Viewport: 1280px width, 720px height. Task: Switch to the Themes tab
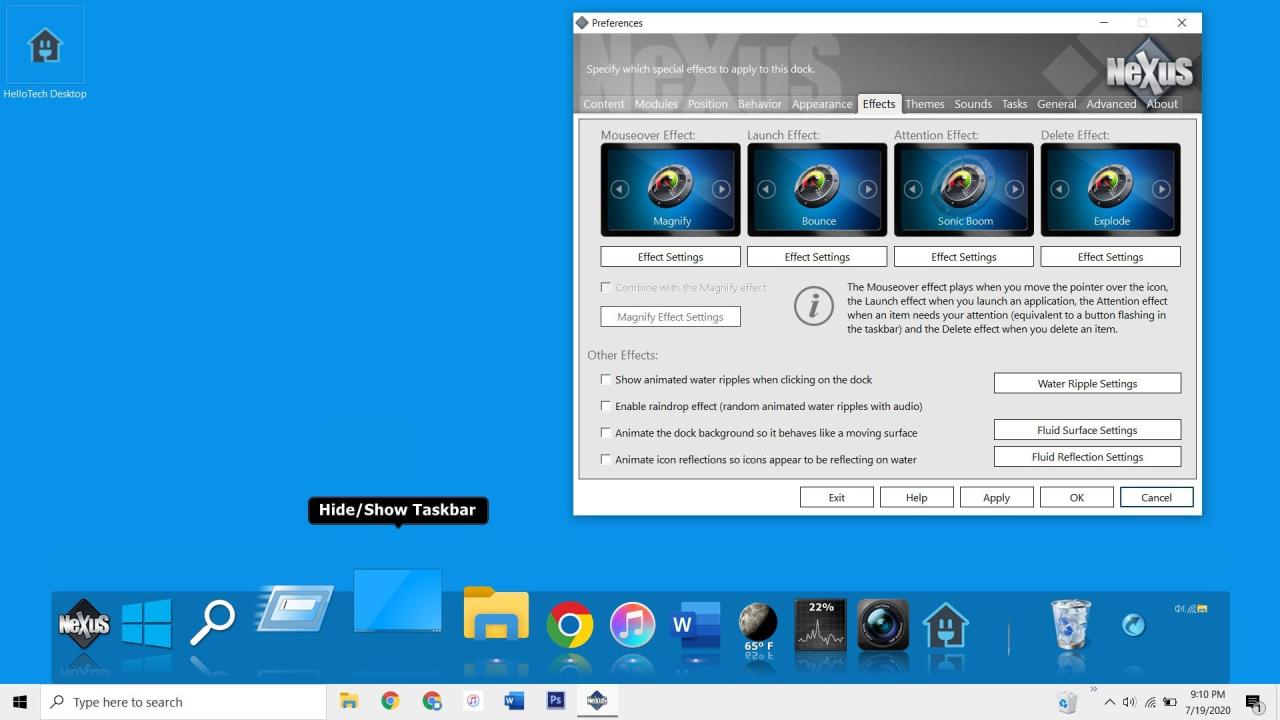pyautogui.click(x=924, y=104)
